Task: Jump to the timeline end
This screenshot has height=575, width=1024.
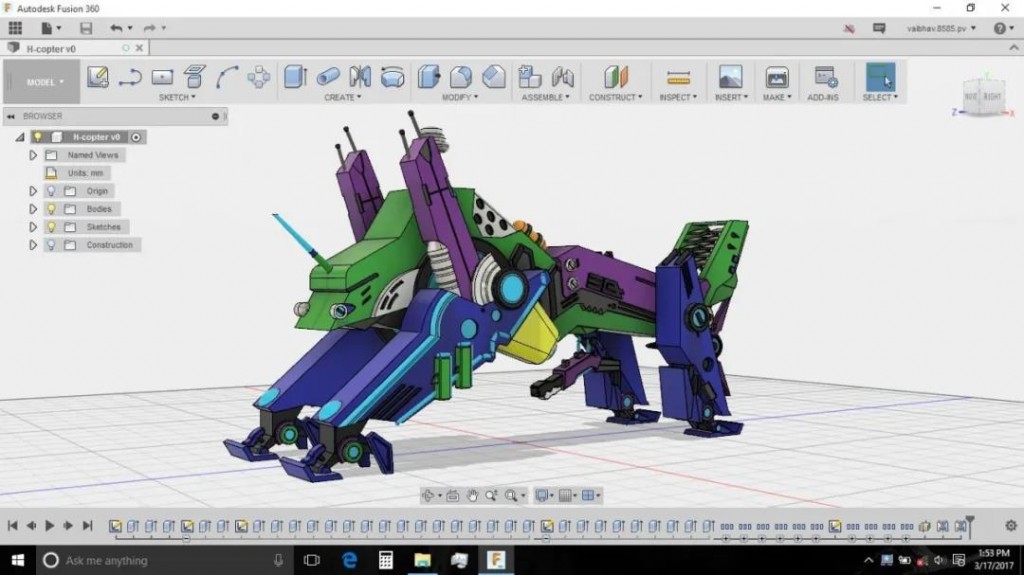Action: [x=88, y=525]
